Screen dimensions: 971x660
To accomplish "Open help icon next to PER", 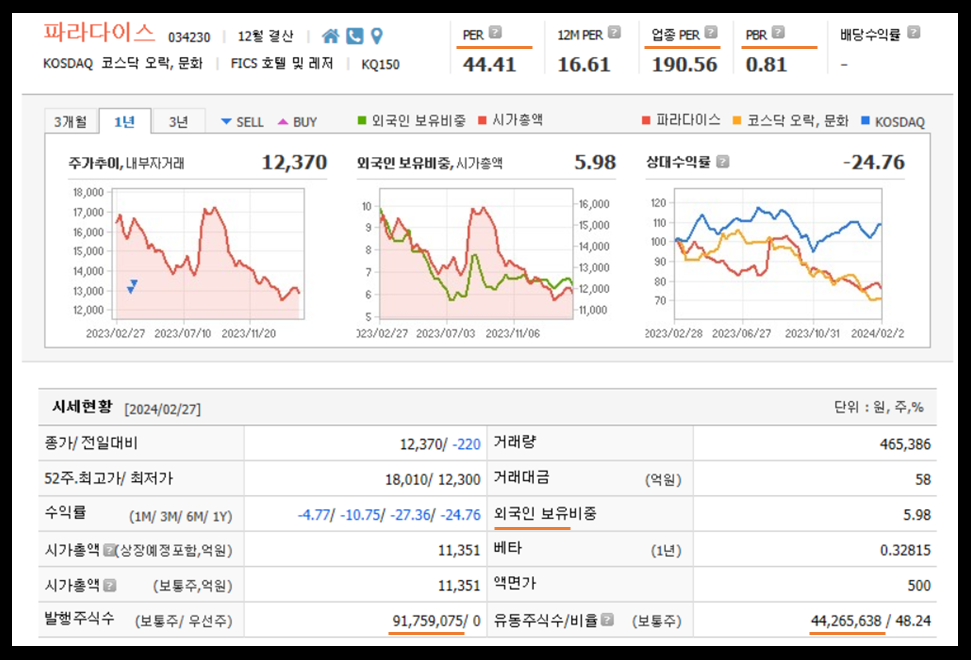I will point(495,32).
